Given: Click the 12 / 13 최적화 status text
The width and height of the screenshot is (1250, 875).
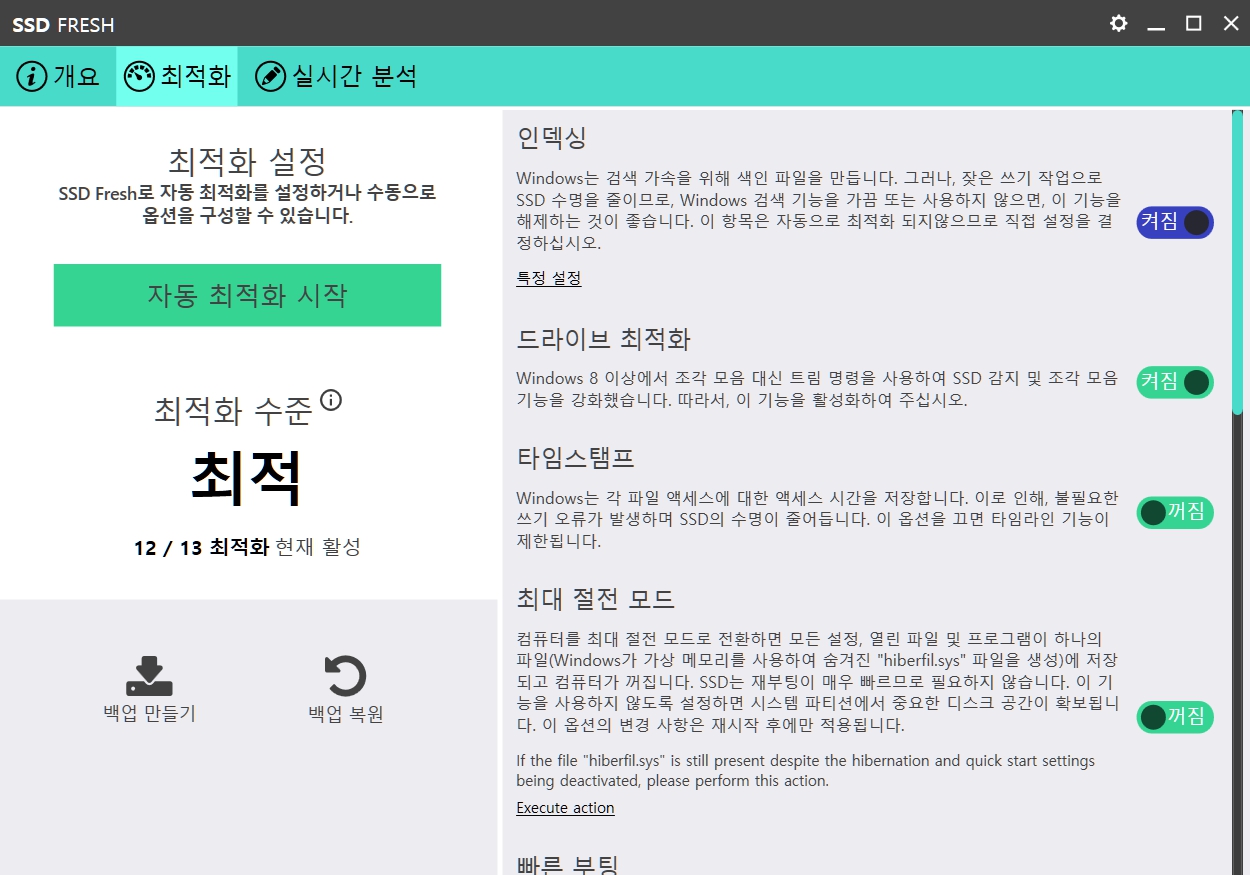Looking at the screenshot, I should tap(201, 548).
